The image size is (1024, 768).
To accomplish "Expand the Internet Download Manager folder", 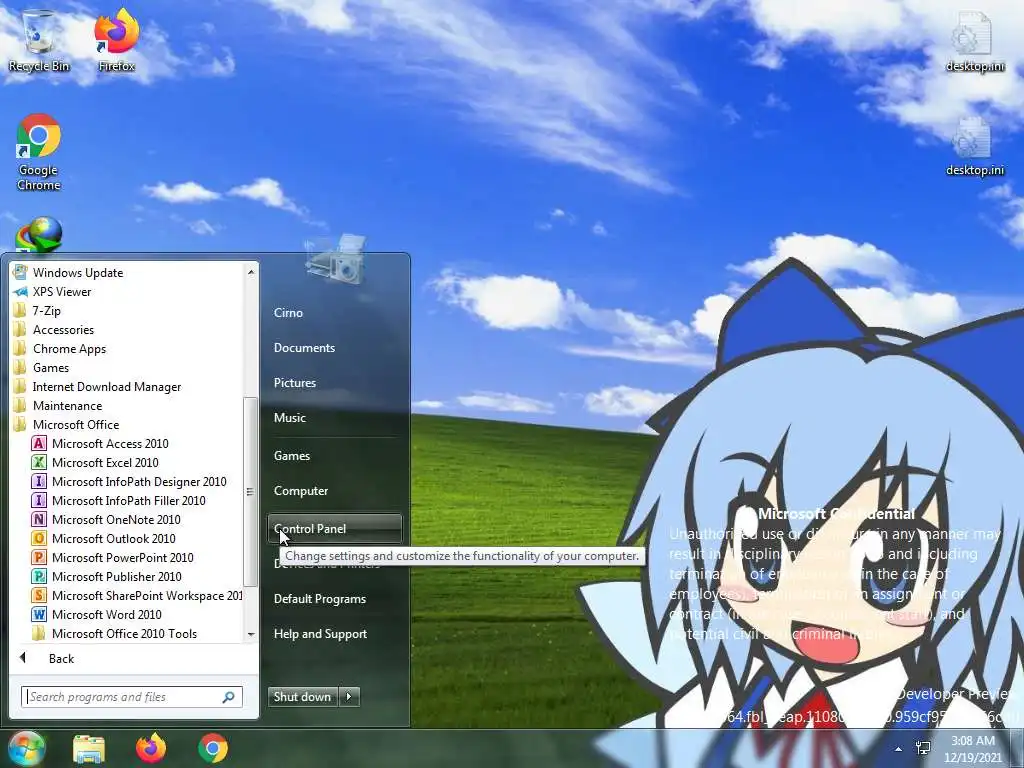I will [97, 387].
